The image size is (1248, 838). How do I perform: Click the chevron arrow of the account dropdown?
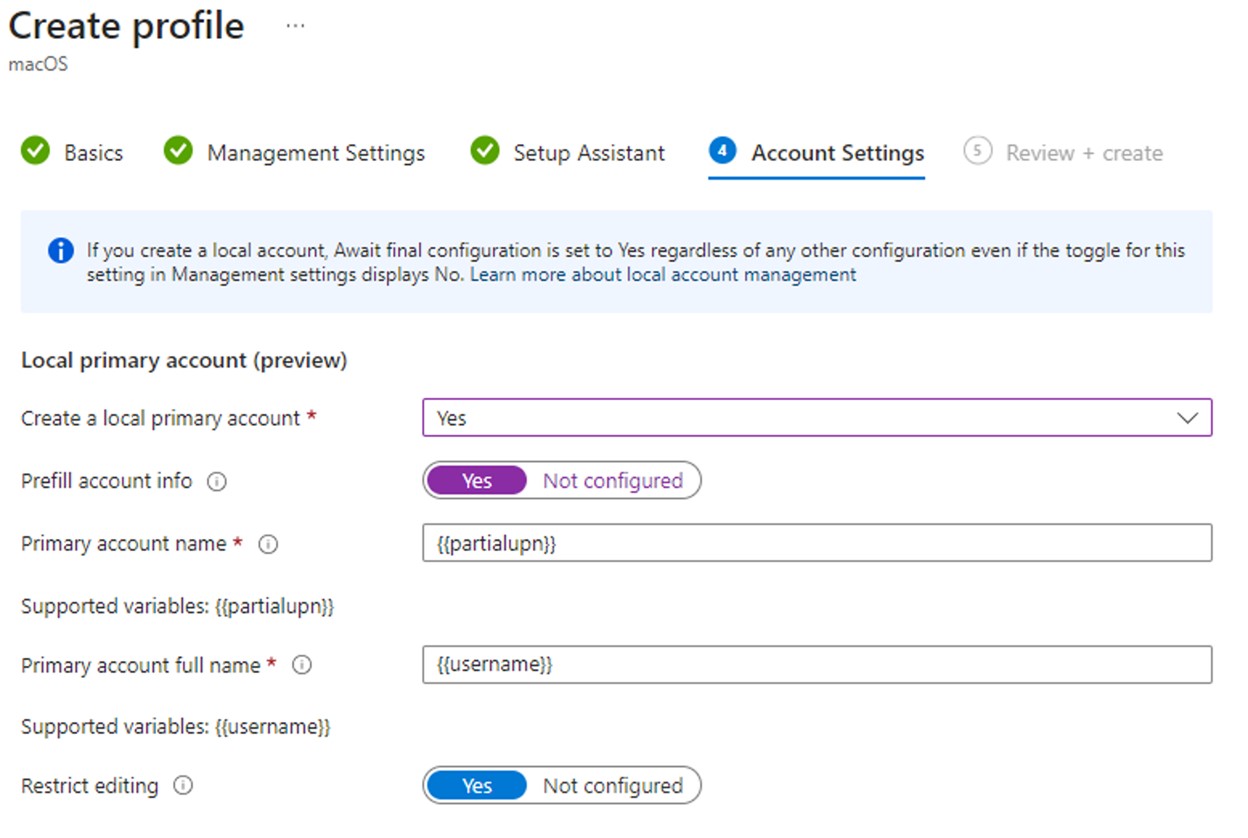tap(1187, 418)
